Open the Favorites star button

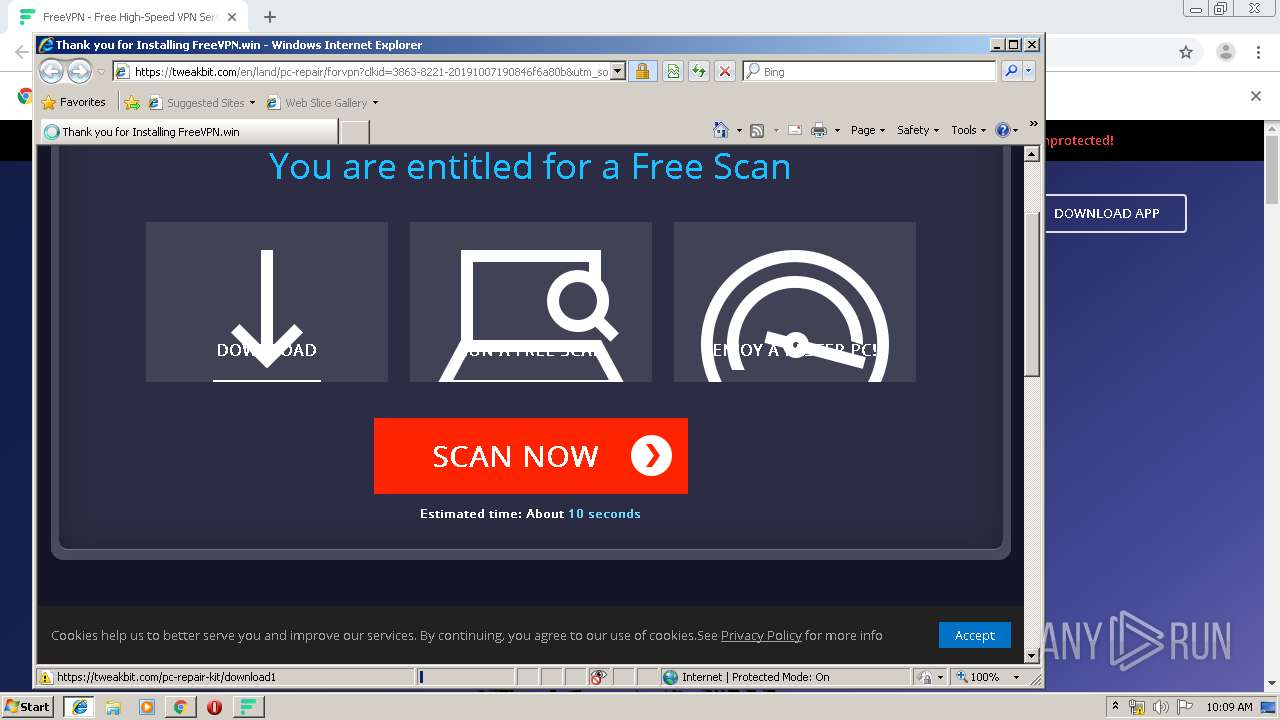[73, 102]
